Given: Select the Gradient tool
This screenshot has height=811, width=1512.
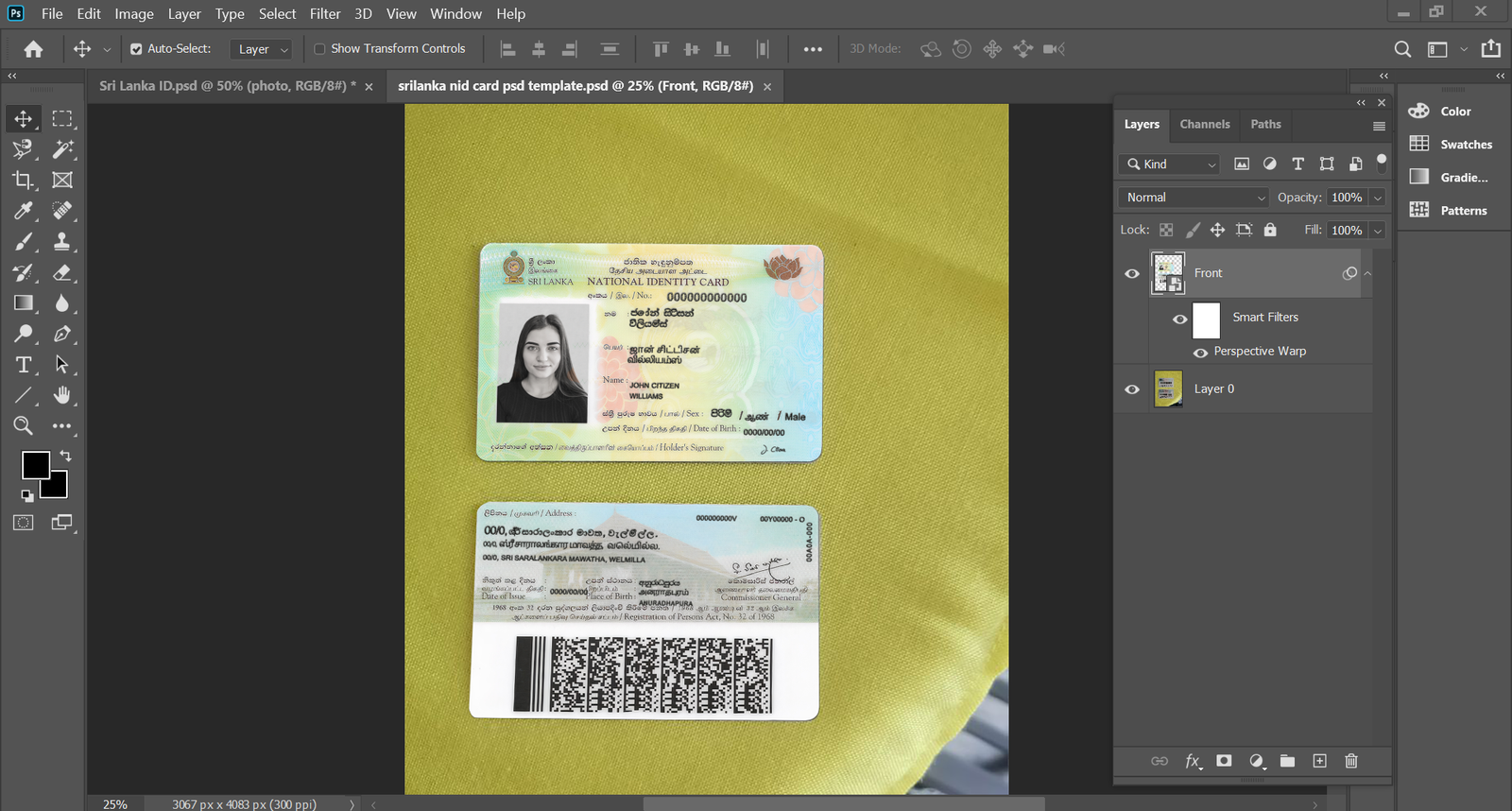Looking at the screenshot, I should pos(24,303).
